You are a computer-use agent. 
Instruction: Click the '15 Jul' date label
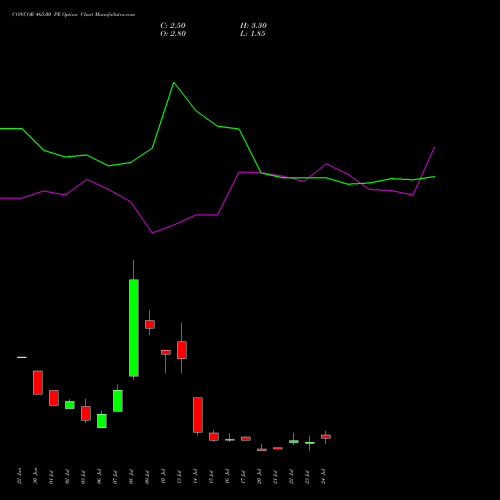(211, 476)
